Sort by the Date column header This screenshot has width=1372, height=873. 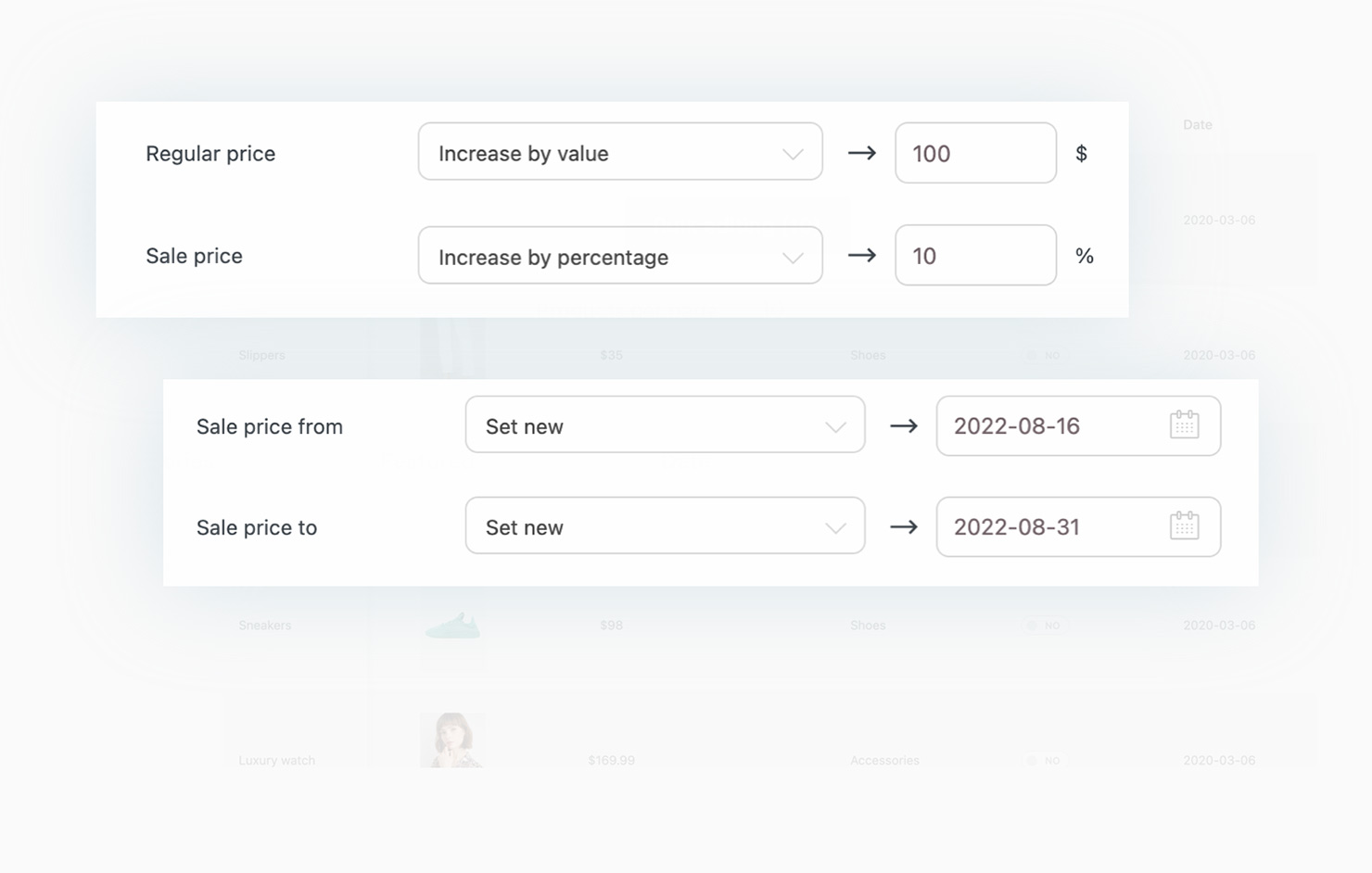[1197, 124]
